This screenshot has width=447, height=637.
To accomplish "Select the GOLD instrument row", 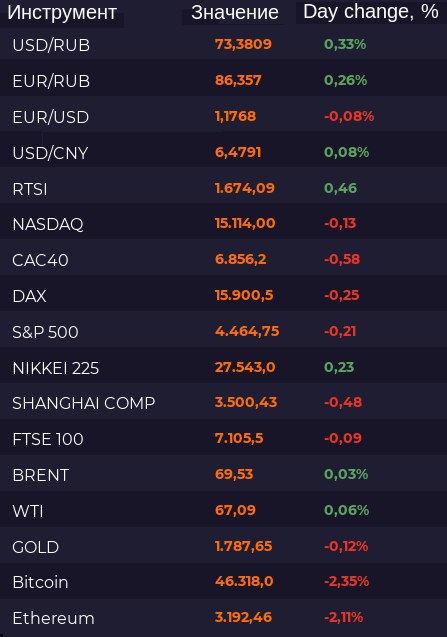I will (x=224, y=545).
